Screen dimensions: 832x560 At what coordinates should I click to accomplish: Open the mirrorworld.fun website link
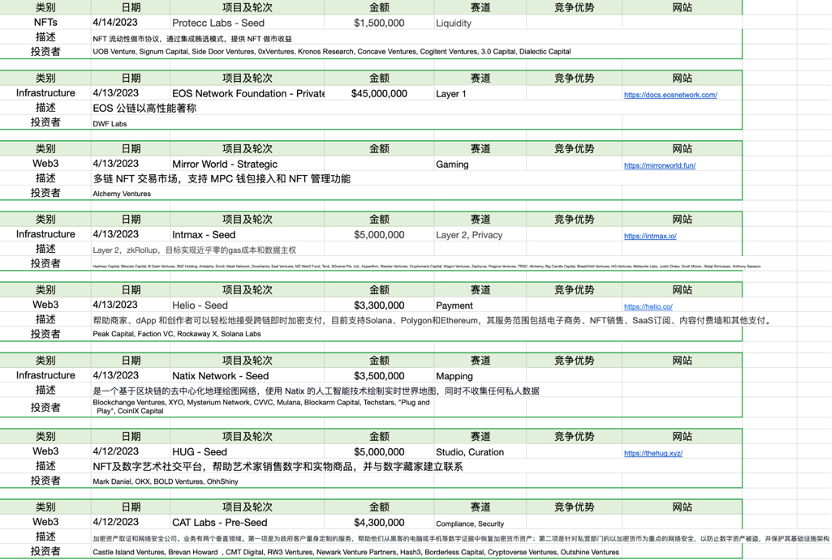click(x=660, y=166)
